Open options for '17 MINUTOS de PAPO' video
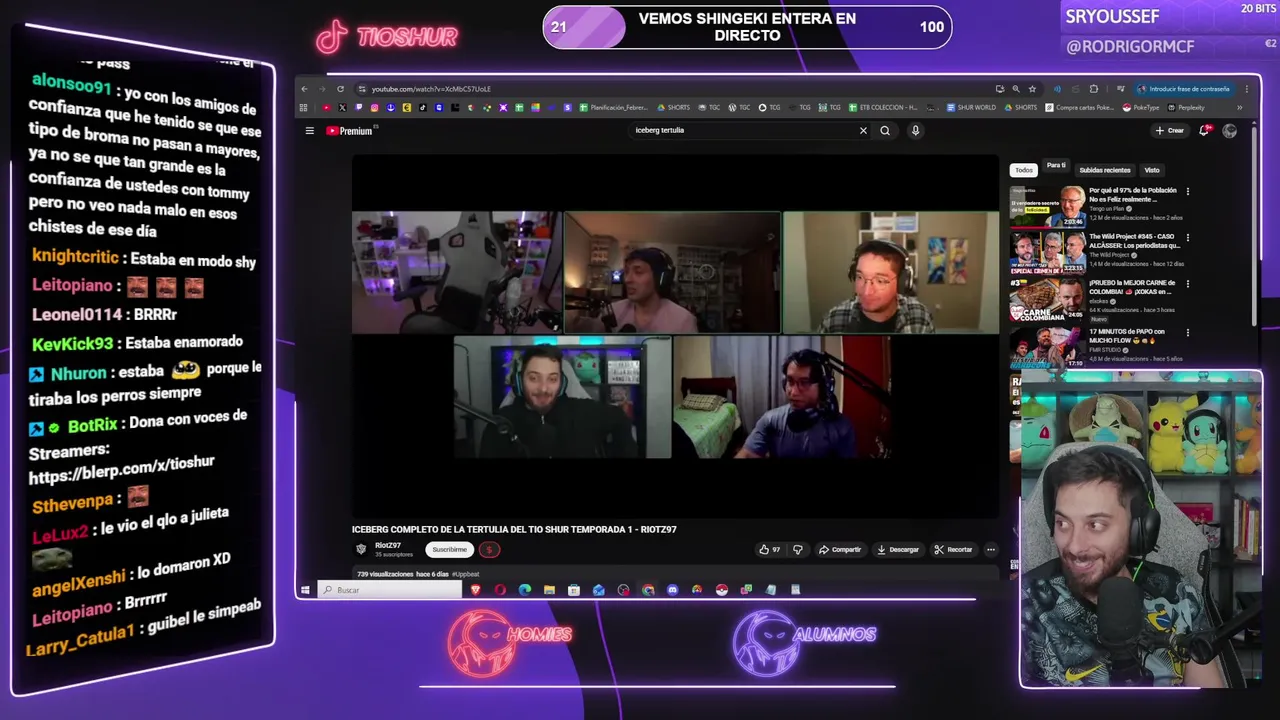 coord(1188,332)
